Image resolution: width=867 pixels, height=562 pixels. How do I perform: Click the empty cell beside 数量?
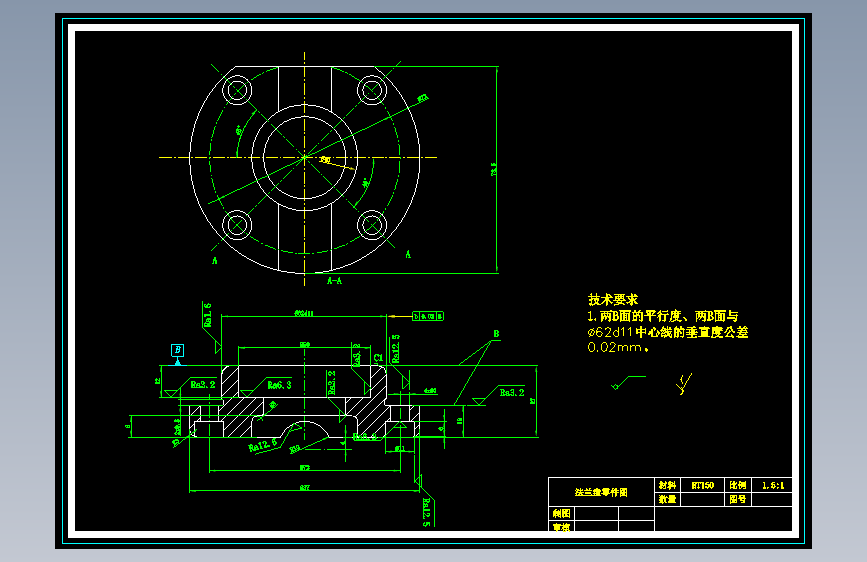(702, 499)
